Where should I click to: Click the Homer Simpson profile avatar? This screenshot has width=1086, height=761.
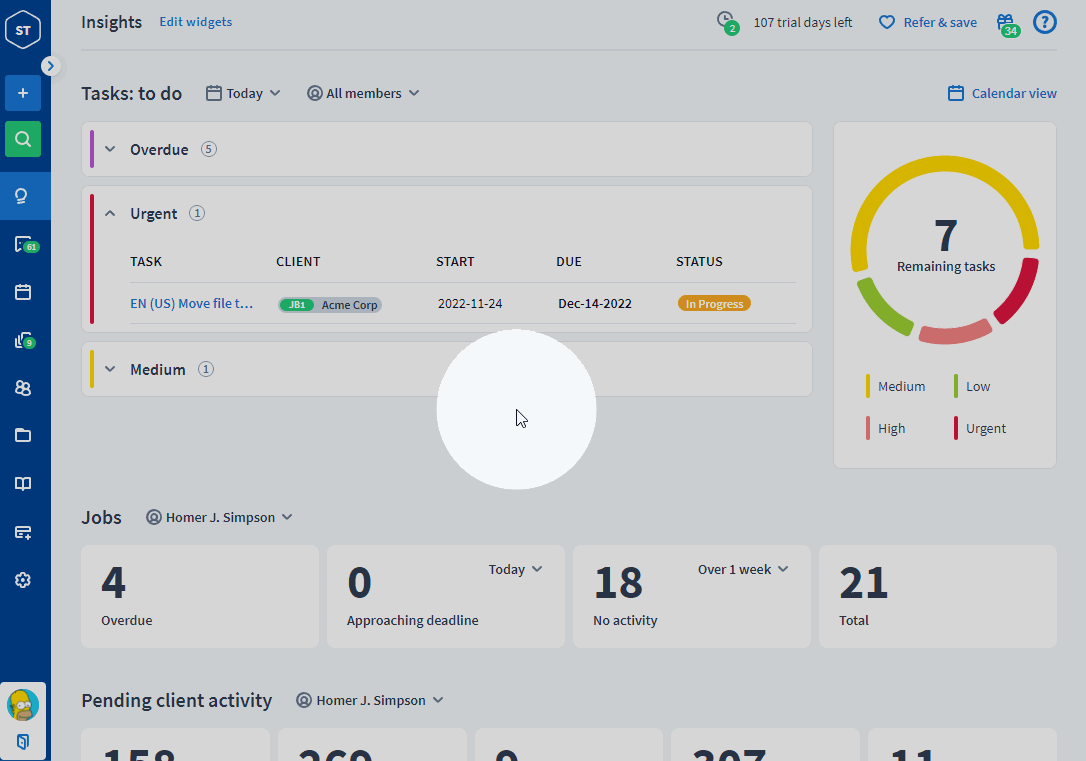(23, 705)
